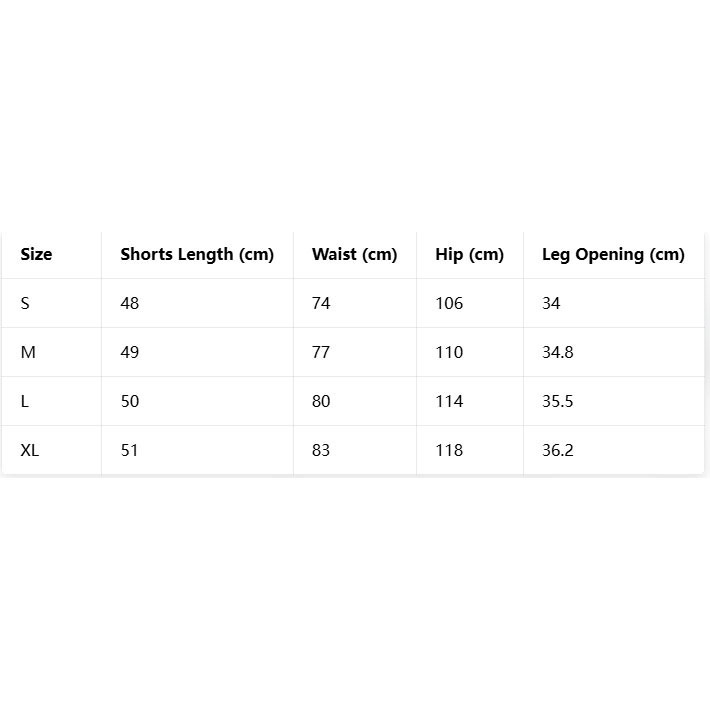This screenshot has height=710, width=710.
Task: Select leg opening value 35.5
Action: point(558,401)
